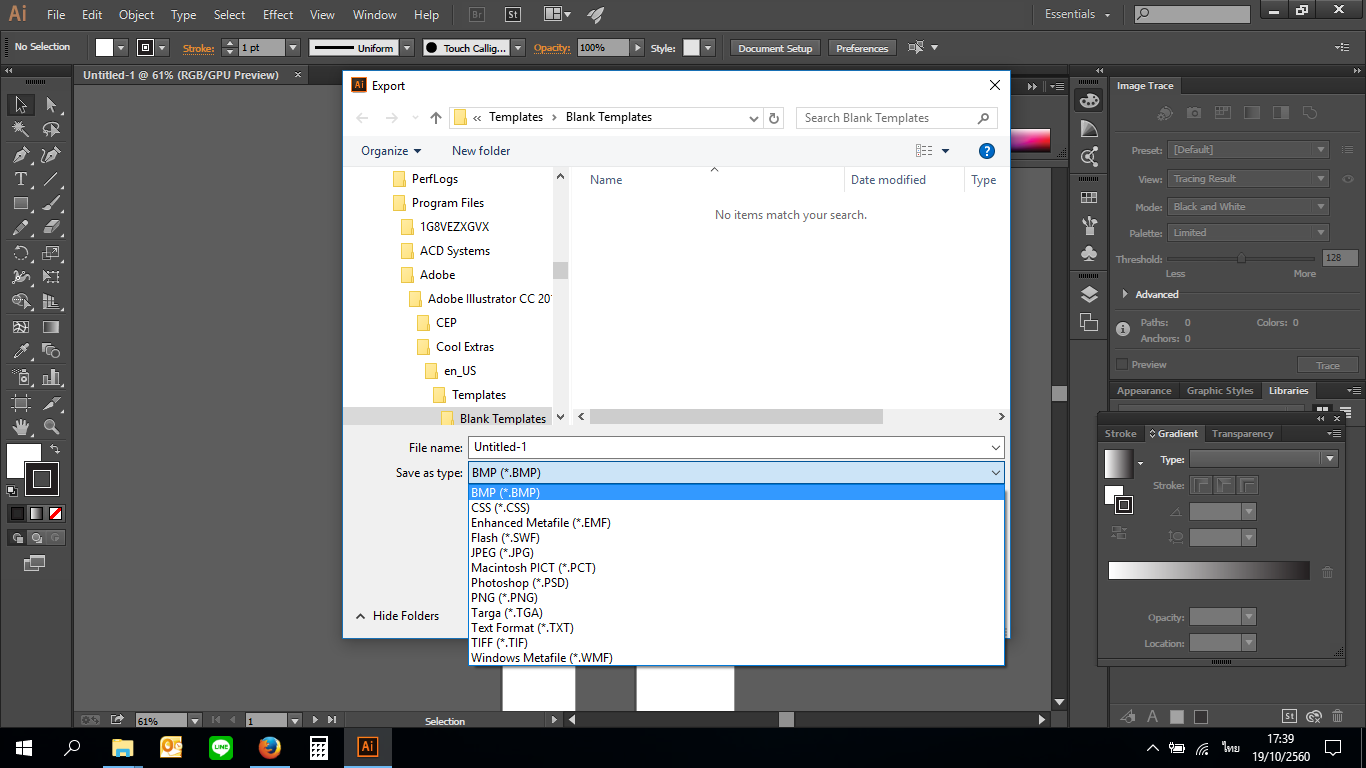Screen dimensions: 1366x768
Task: Open the Palette dropdown in Image Trace
Action: coord(1248,233)
